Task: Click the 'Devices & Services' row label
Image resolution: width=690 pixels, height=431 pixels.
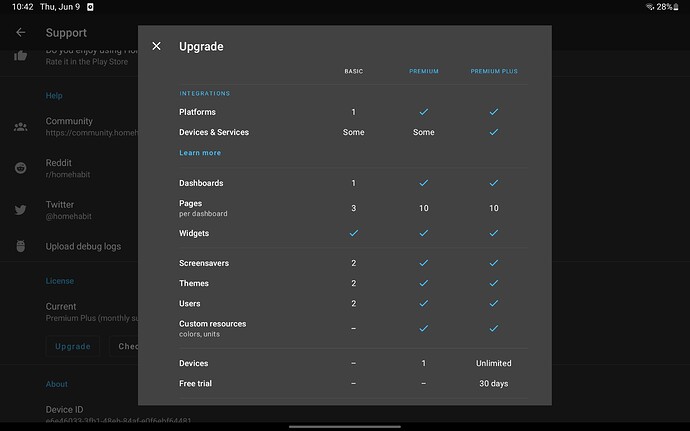Action: pos(214,132)
